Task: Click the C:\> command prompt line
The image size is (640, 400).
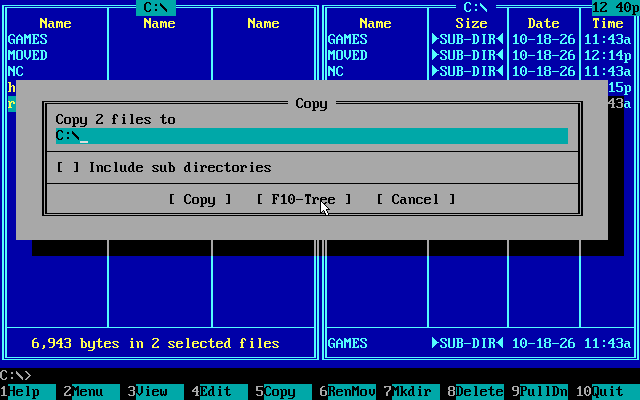Action: pyautogui.click(x=16, y=375)
